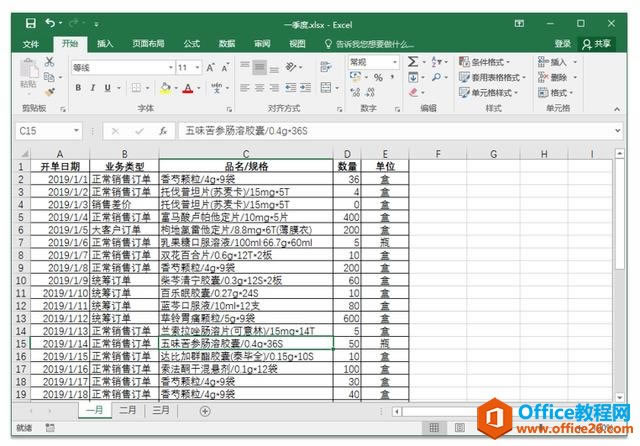Click the Wrap Text icon
This screenshot has width=640, height=446.
(x=326, y=67)
